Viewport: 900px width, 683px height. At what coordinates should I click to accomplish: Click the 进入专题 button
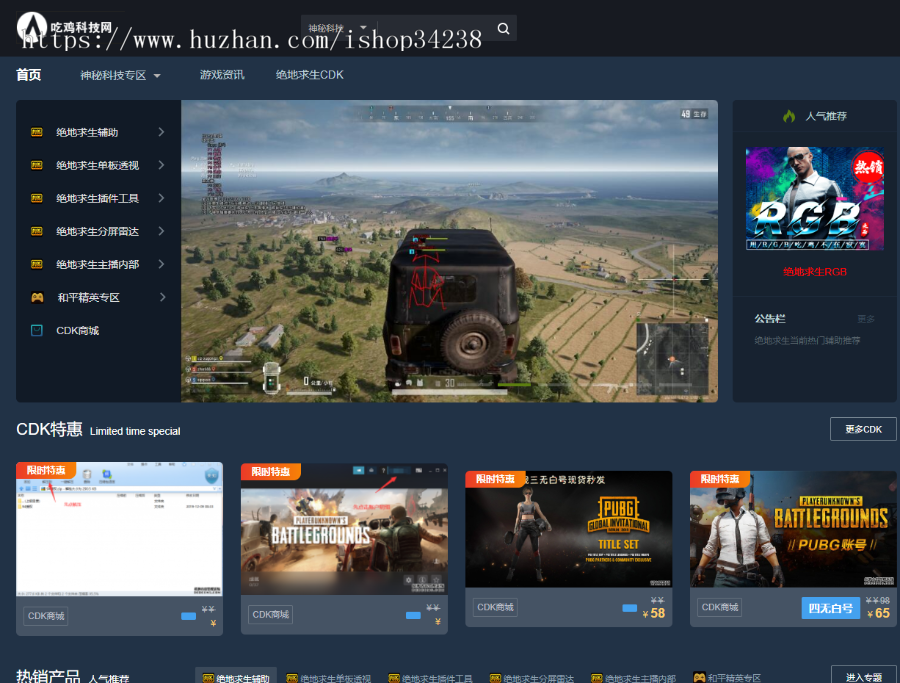point(864,676)
